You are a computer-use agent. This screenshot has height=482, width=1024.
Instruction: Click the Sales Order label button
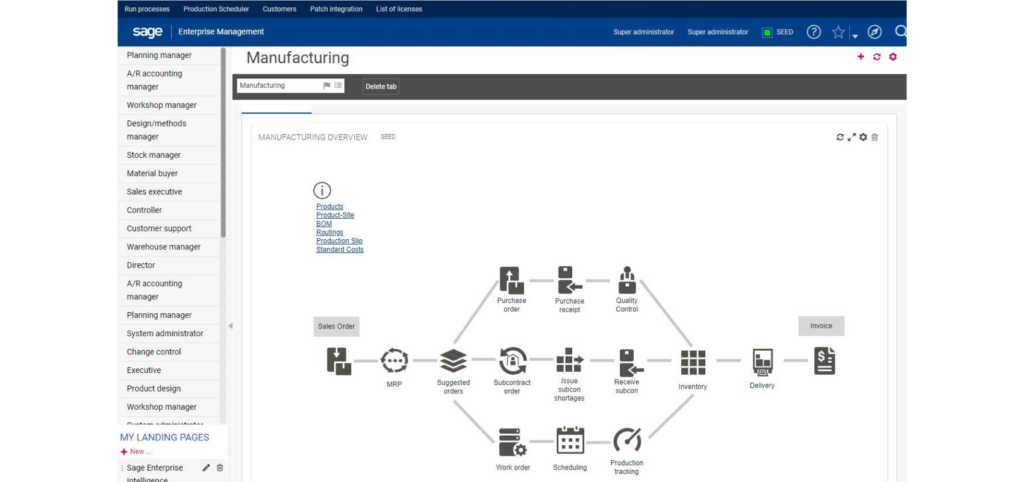pos(336,327)
